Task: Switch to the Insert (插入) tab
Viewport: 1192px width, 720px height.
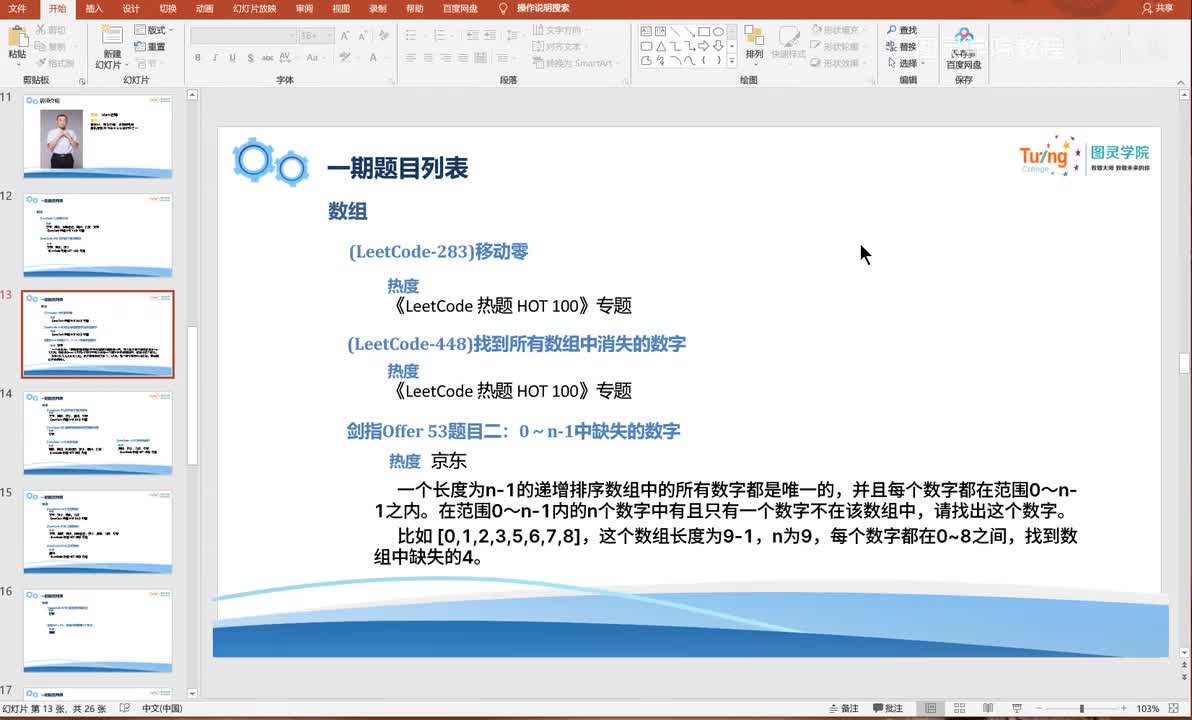Action: (94, 8)
